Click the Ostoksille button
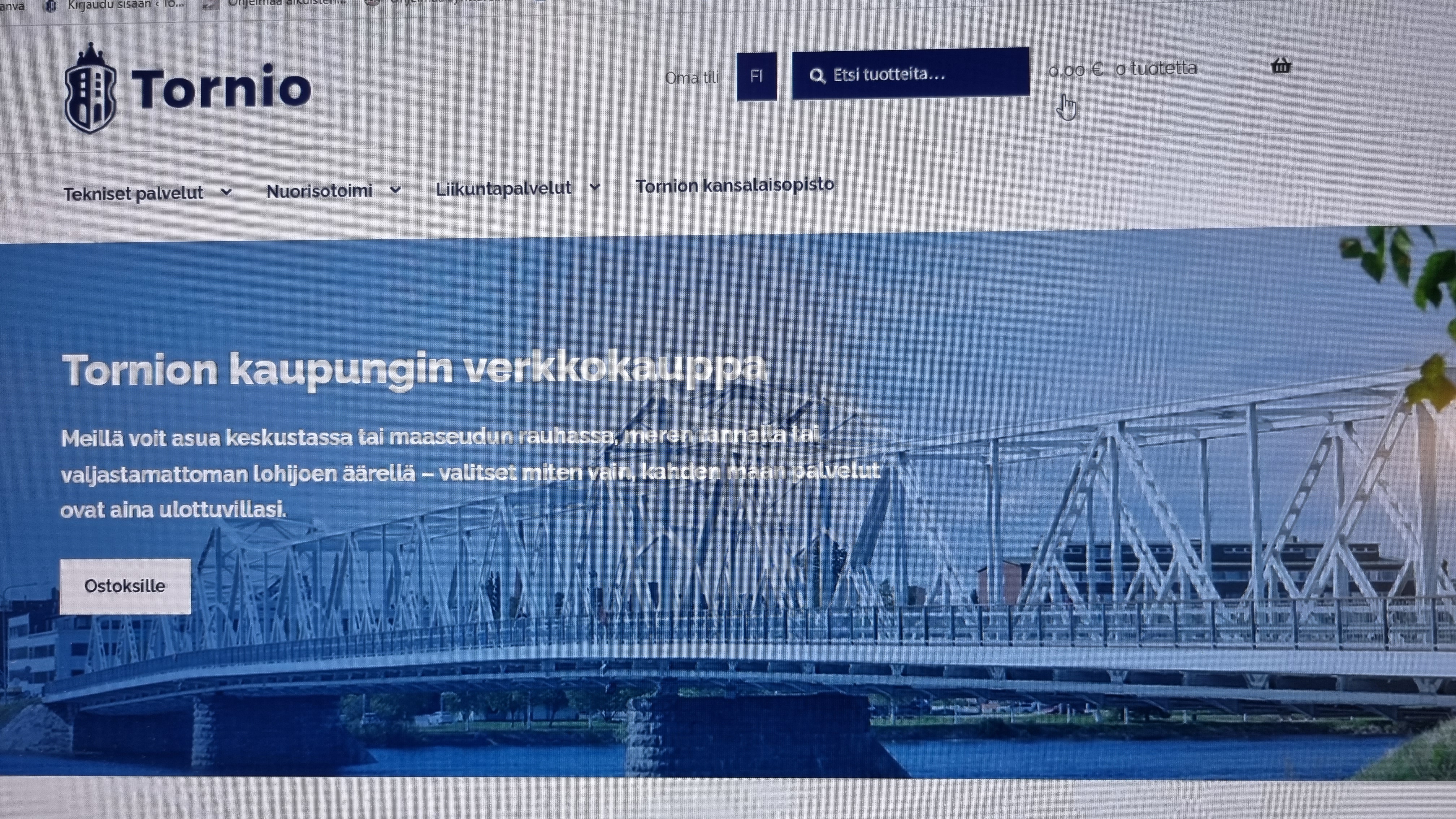1456x819 pixels. coord(125,586)
